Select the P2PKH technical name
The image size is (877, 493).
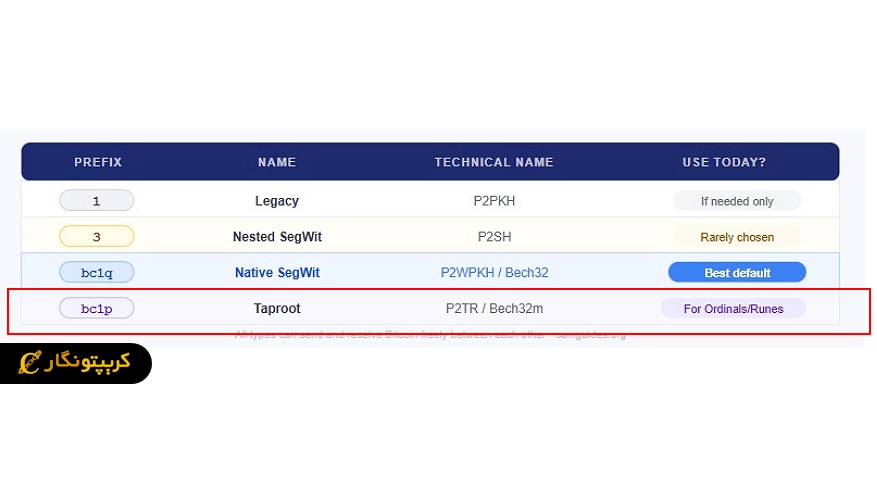coord(494,201)
